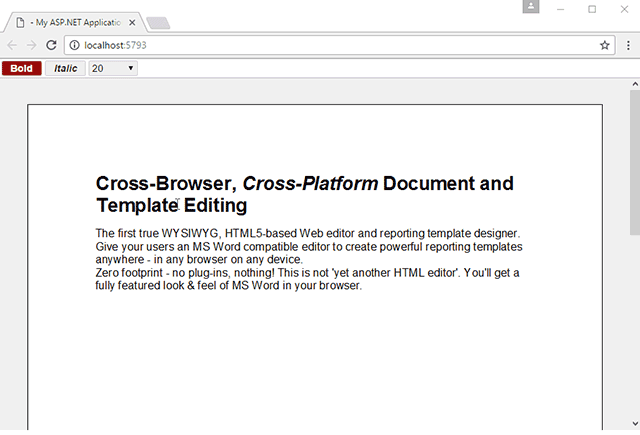This screenshot has width=640, height=435.
Task: Click the page icon on the tab
Action: click(x=20, y=22)
